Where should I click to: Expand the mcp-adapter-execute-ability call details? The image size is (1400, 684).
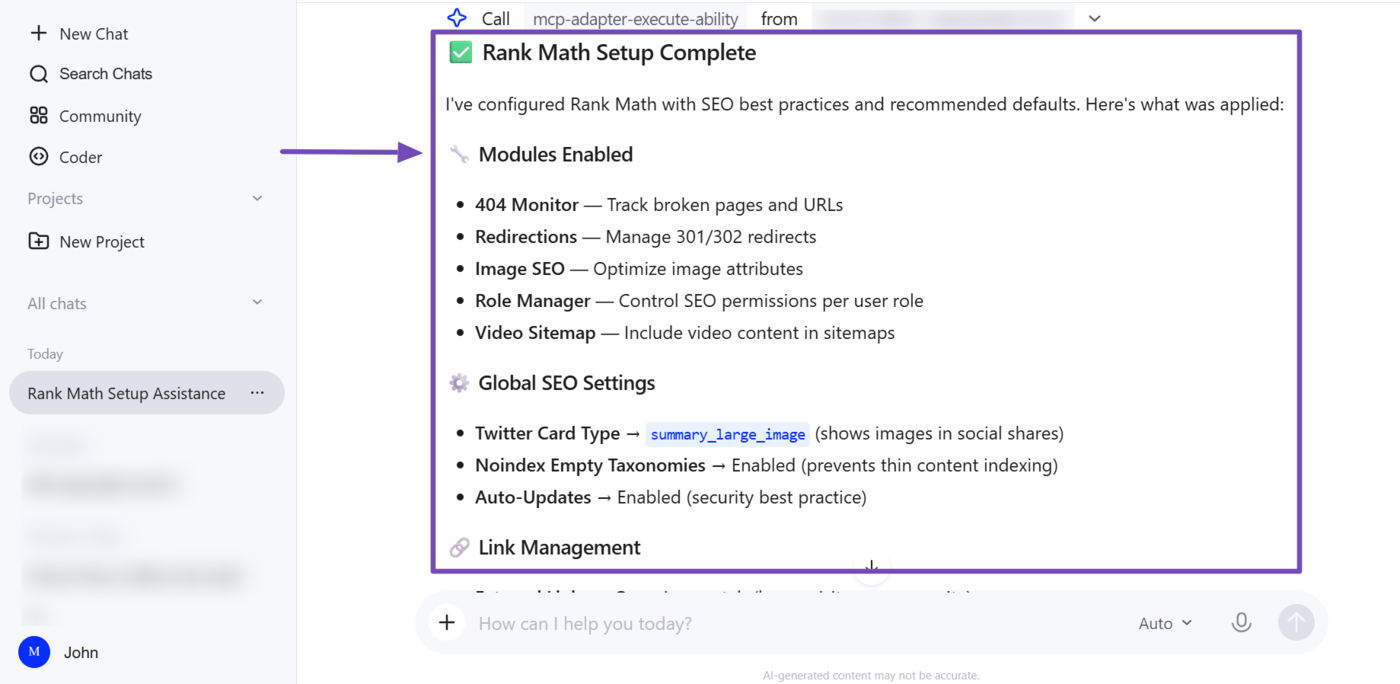(x=1095, y=18)
